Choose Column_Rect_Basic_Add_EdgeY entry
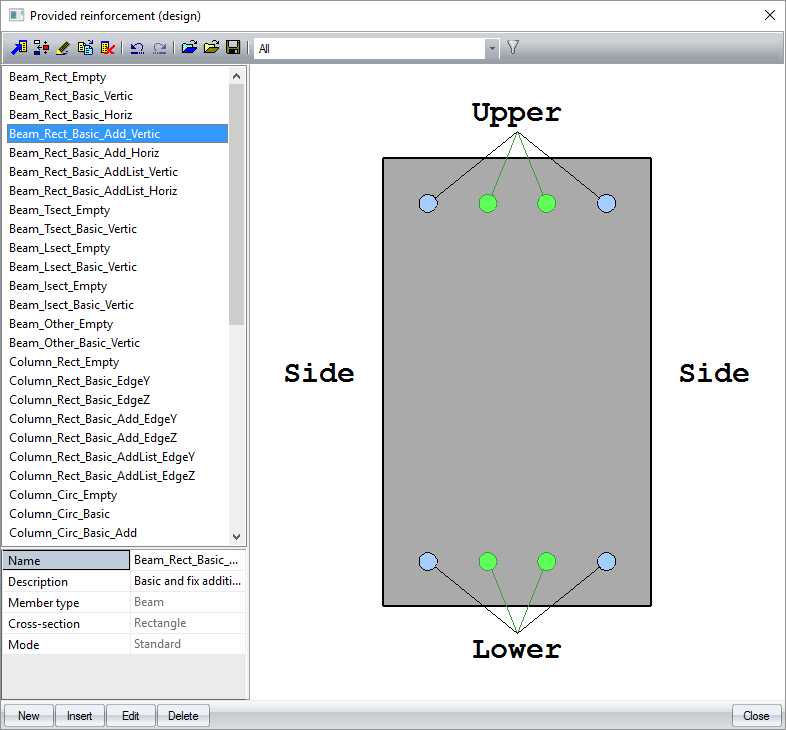The width and height of the screenshot is (786, 730). [118, 419]
